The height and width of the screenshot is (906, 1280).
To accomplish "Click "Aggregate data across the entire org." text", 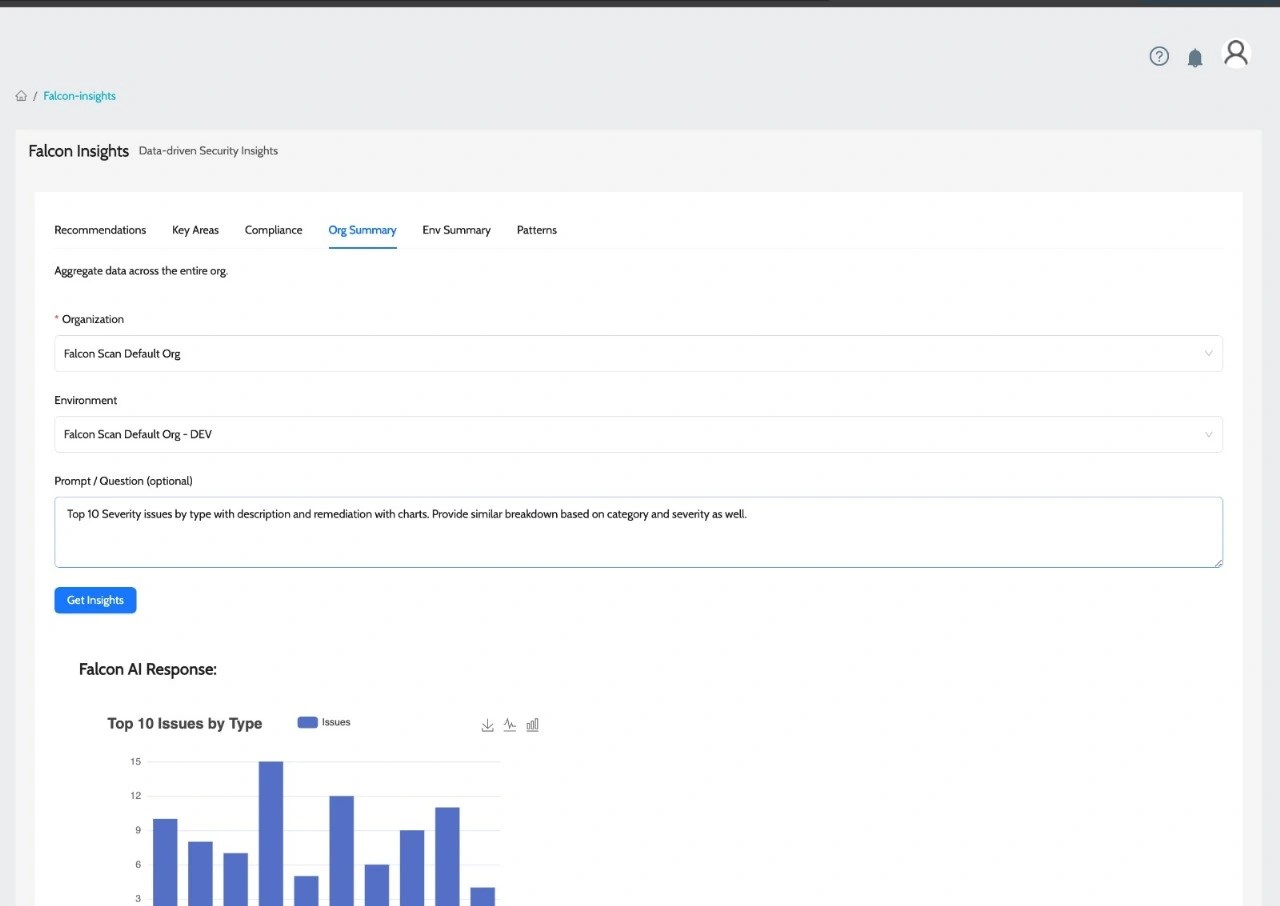I will tap(141, 271).
